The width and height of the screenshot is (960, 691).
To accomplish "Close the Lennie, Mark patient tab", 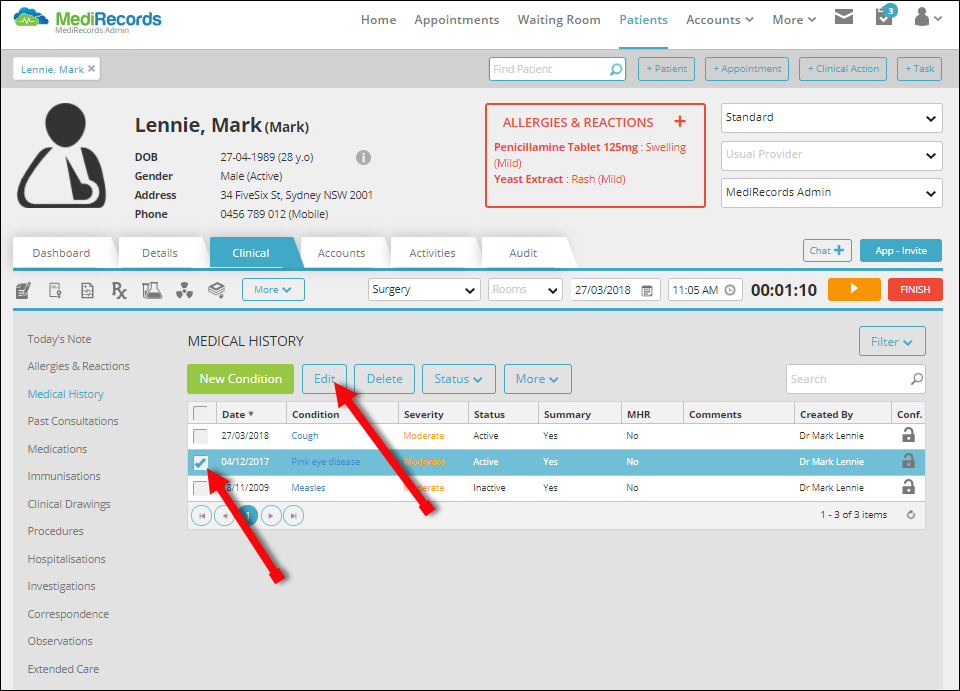I will point(91,69).
